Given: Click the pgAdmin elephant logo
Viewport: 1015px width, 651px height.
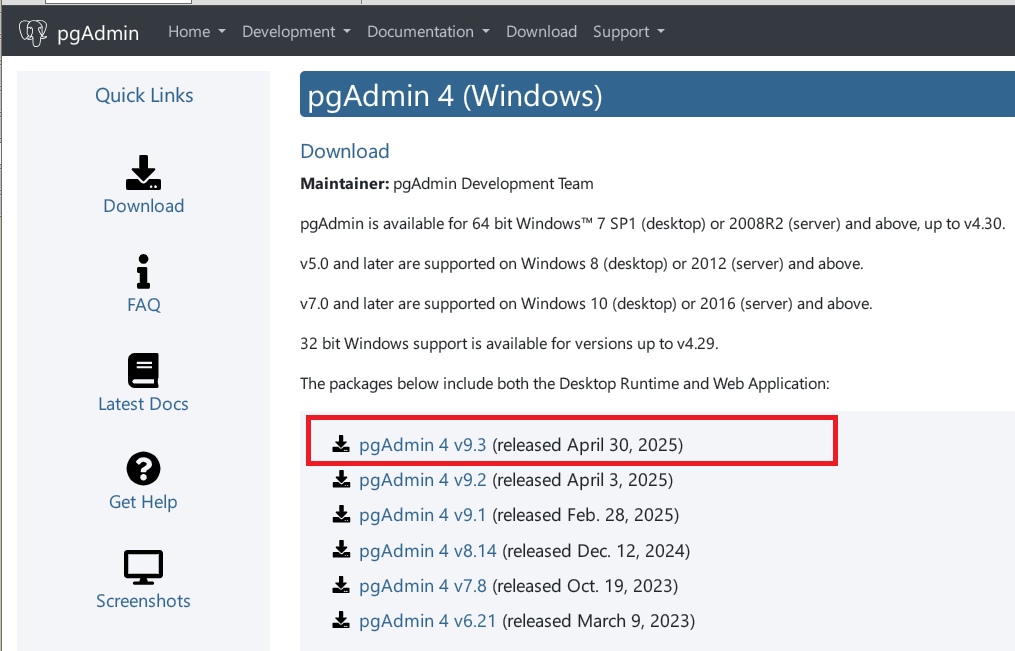Looking at the screenshot, I should 32,31.
